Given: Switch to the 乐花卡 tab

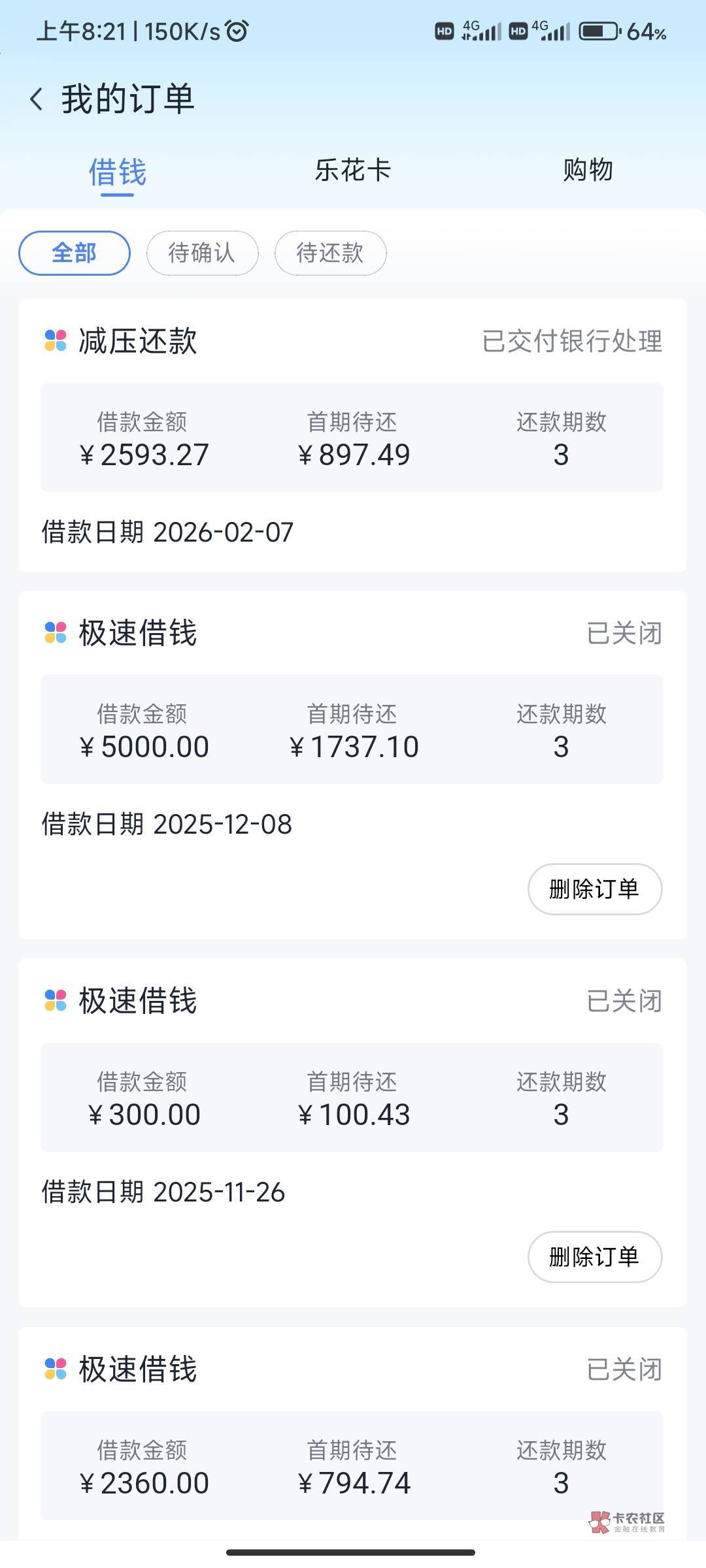Looking at the screenshot, I should point(353,171).
